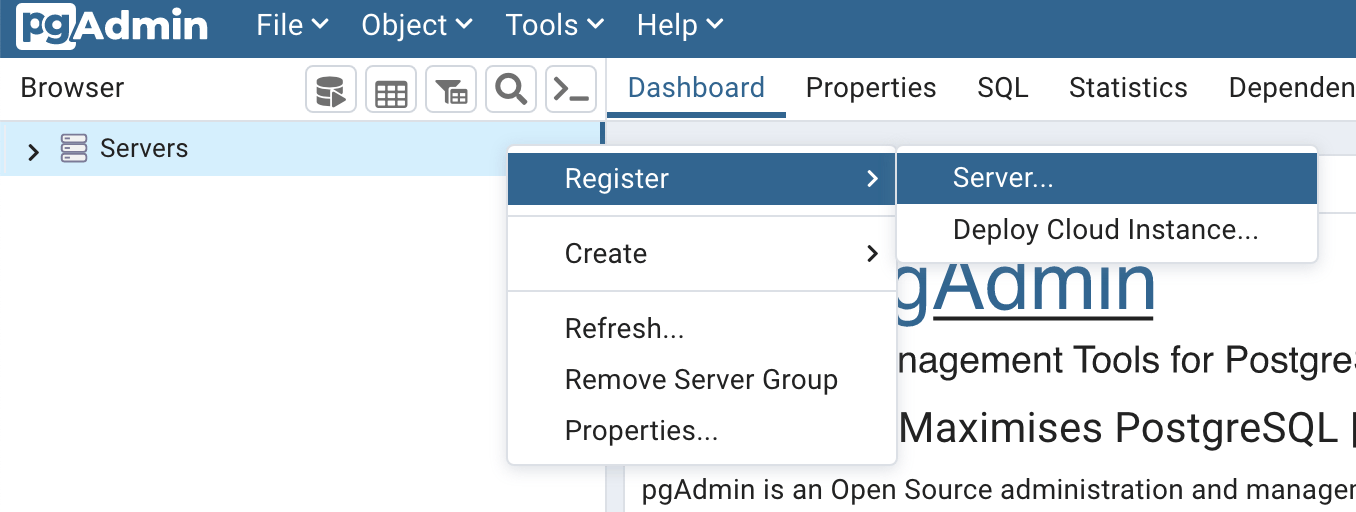Select the Register context menu item
Screen dimensions: 1356x512
tap(702, 179)
